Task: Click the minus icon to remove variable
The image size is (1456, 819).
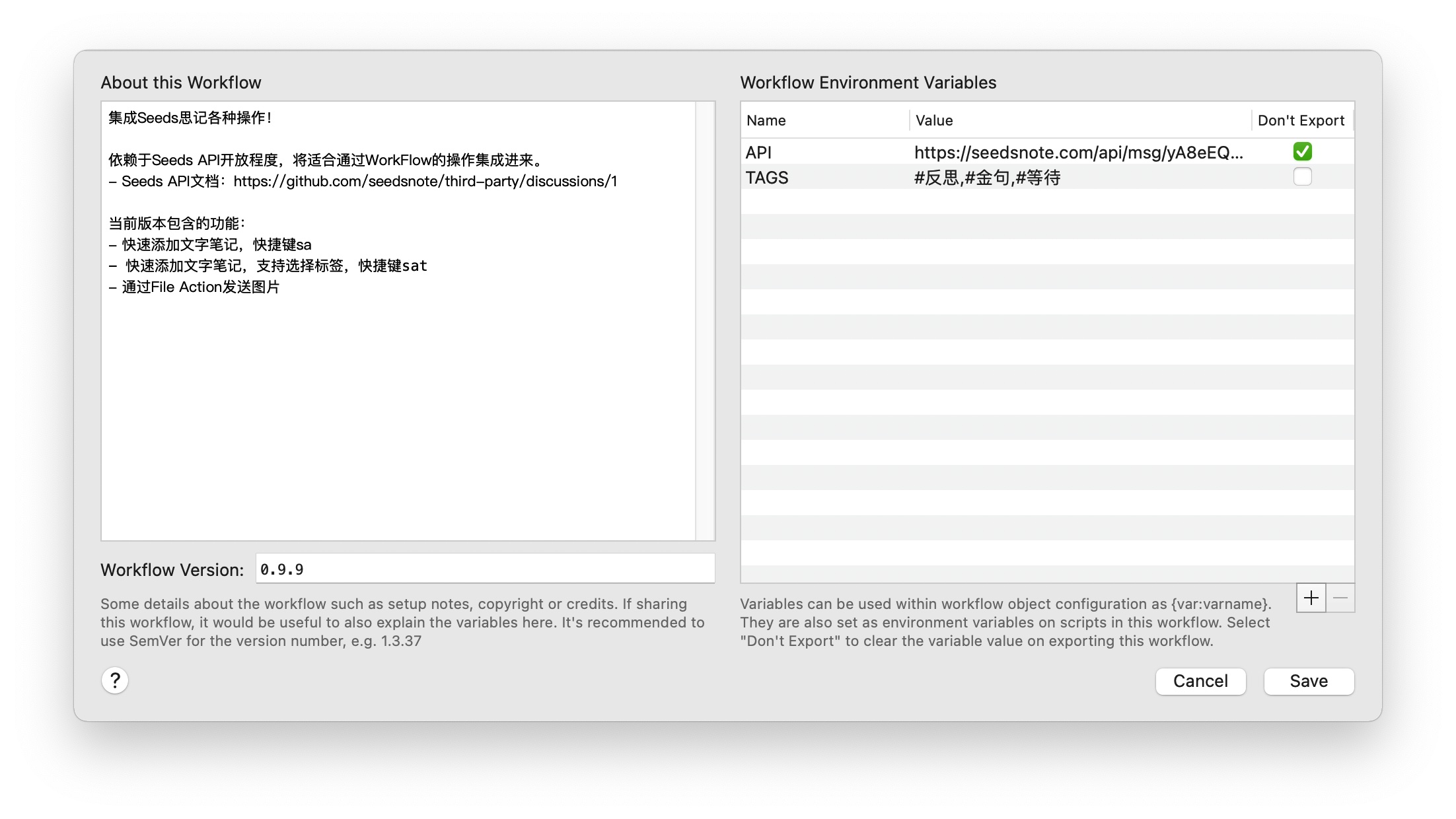Action: pos(1340,598)
